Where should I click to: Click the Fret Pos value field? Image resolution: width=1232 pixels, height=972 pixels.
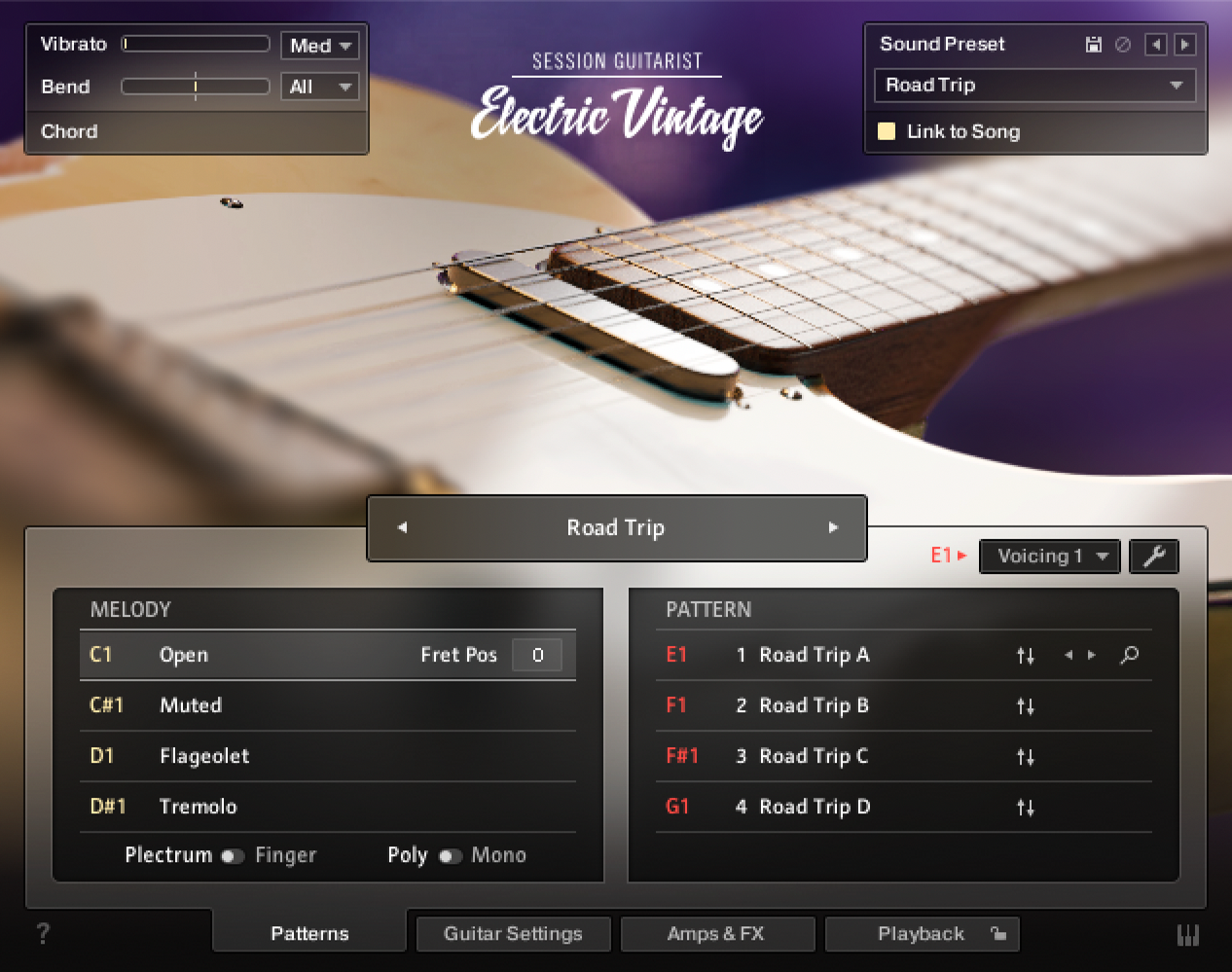(x=537, y=655)
